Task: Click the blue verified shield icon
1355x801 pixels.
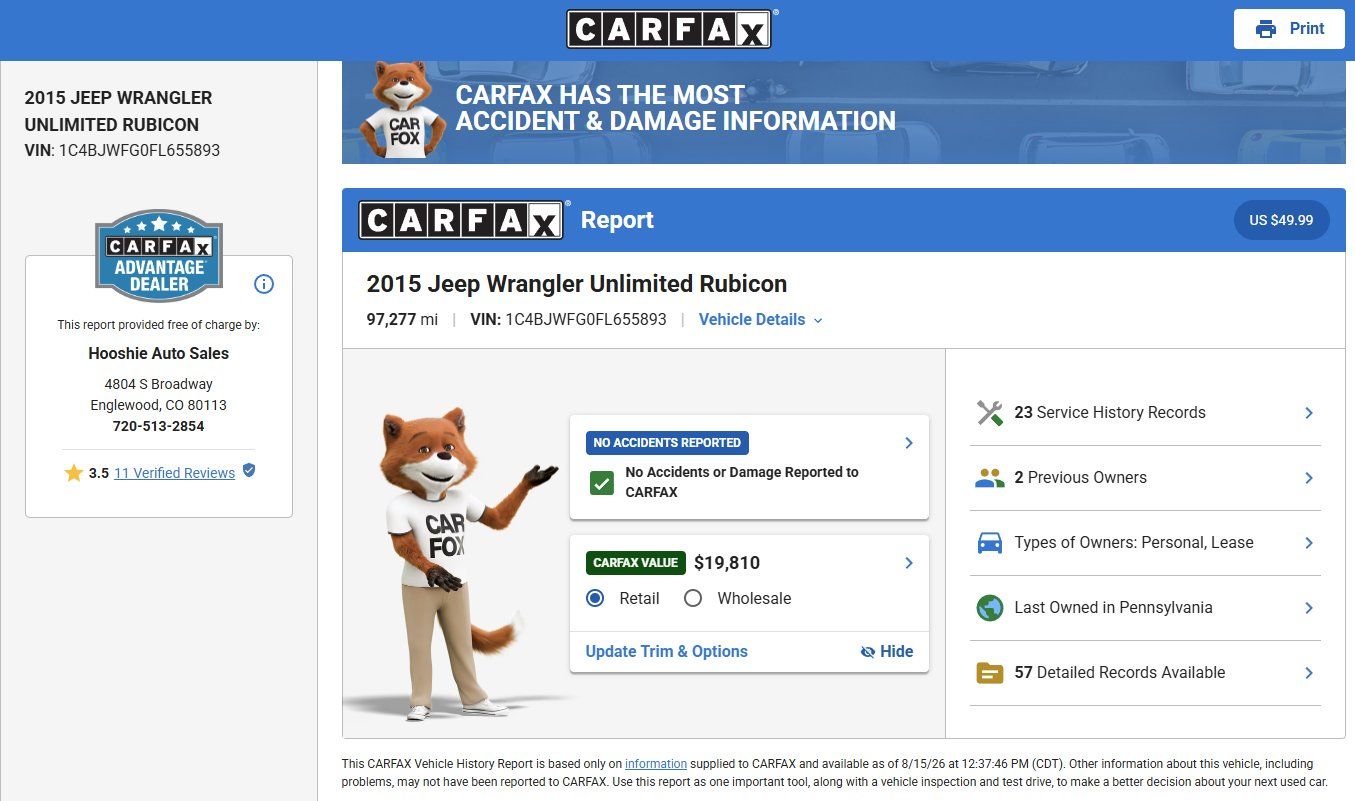Action: [x=249, y=470]
